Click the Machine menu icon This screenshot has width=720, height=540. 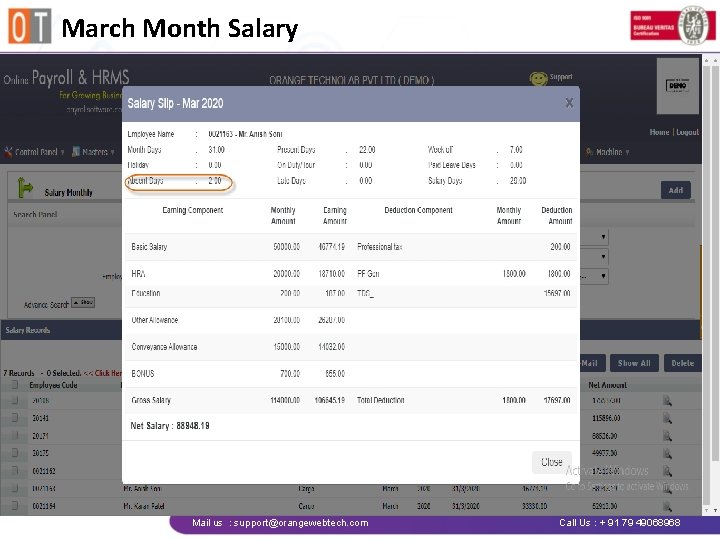point(590,152)
